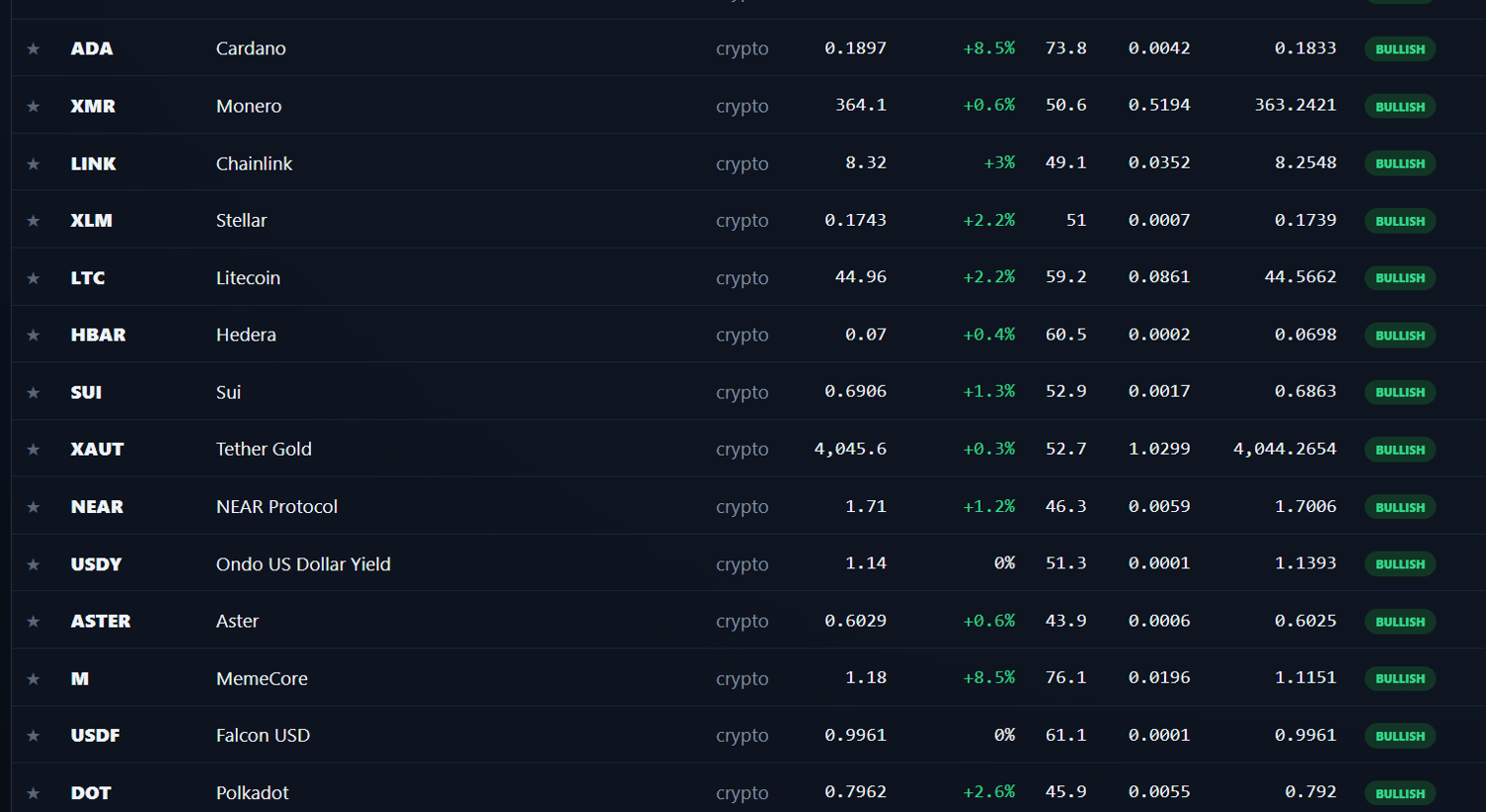Click Aster's BULLISH badge
This screenshot has width=1486, height=812.
point(1400,621)
